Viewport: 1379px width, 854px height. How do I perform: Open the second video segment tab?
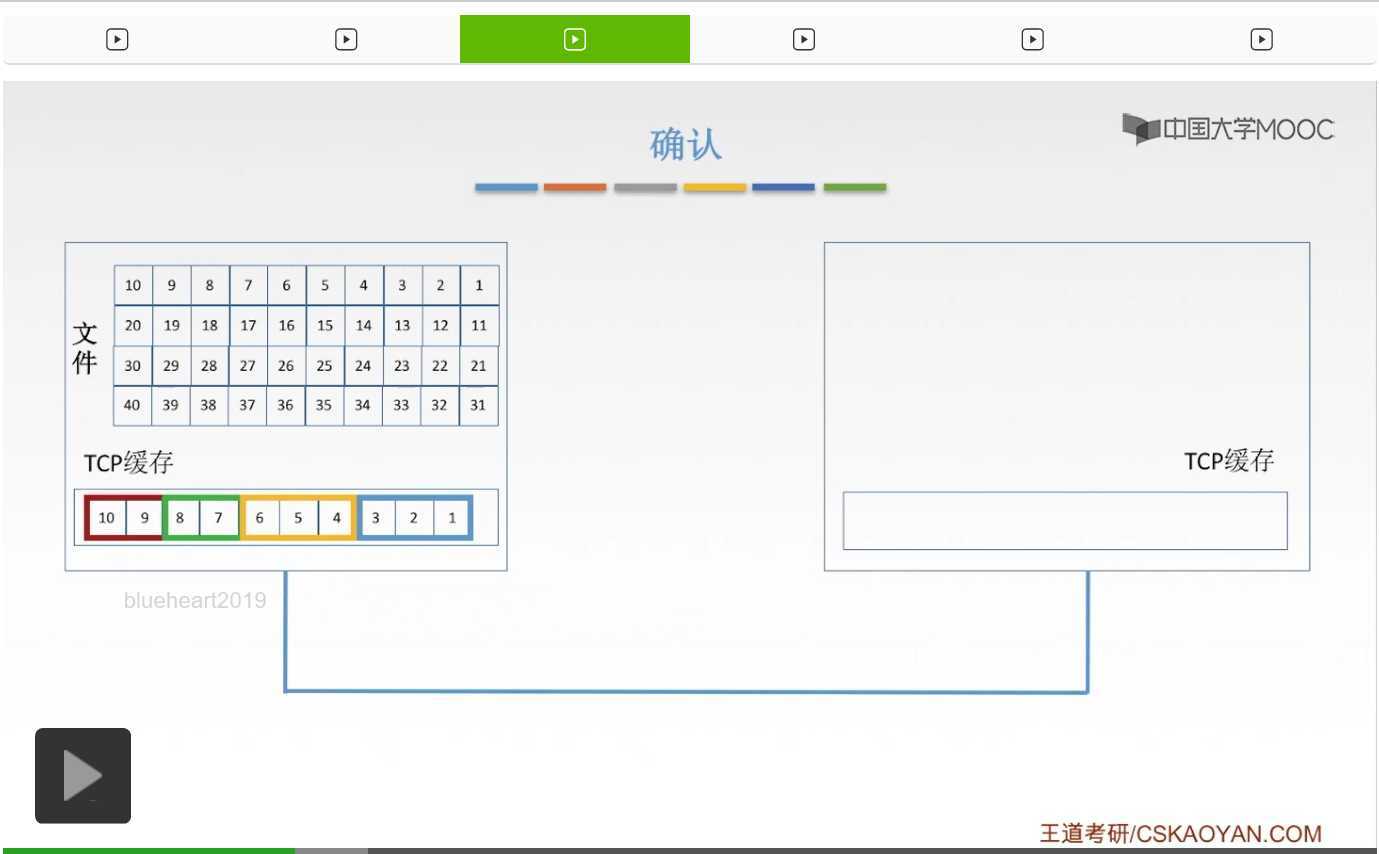(346, 39)
